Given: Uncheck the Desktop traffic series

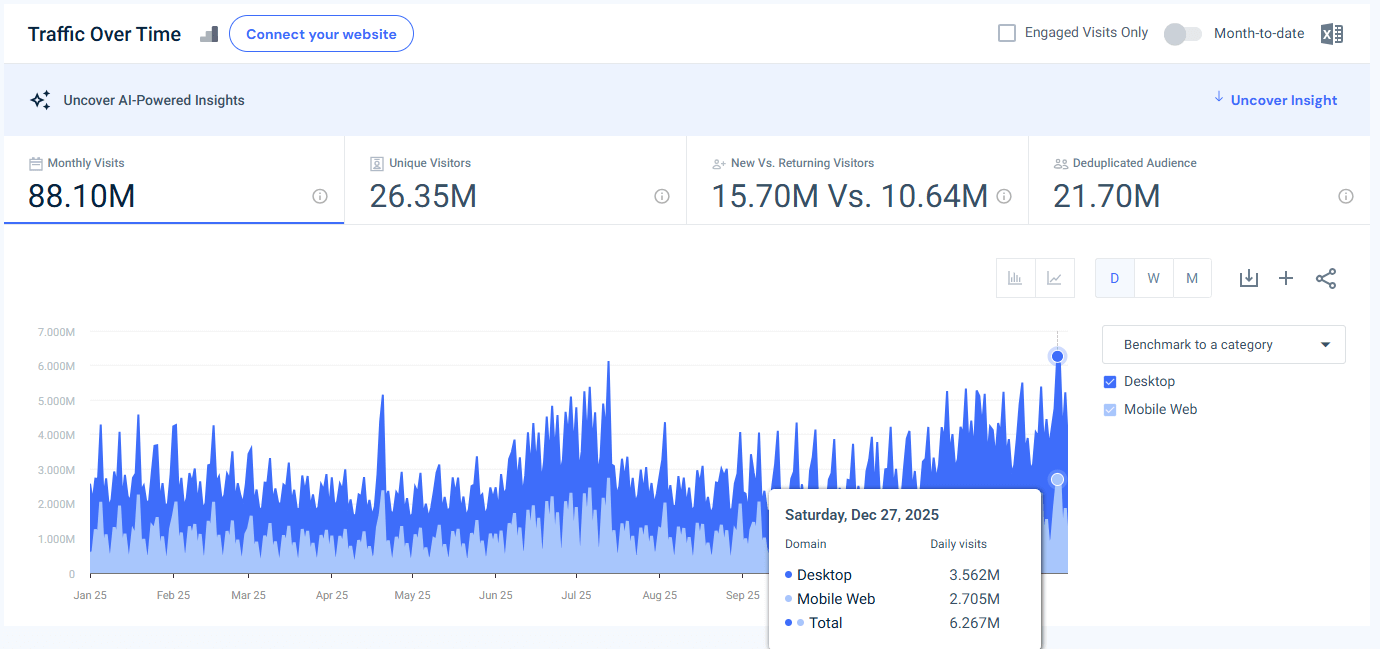Looking at the screenshot, I should click(x=1109, y=381).
